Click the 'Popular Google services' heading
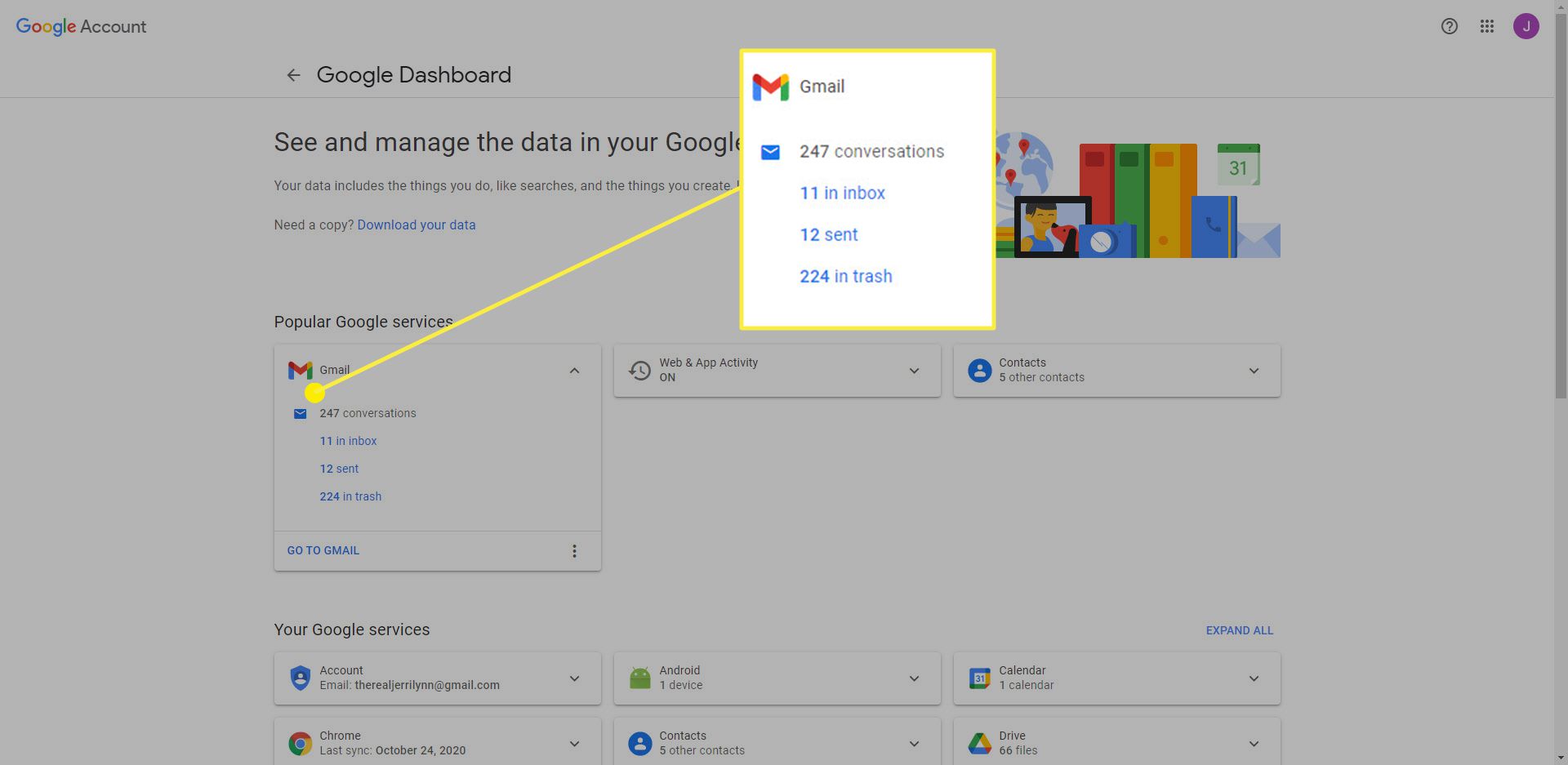This screenshot has height=765, width=1568. point(363,322)
